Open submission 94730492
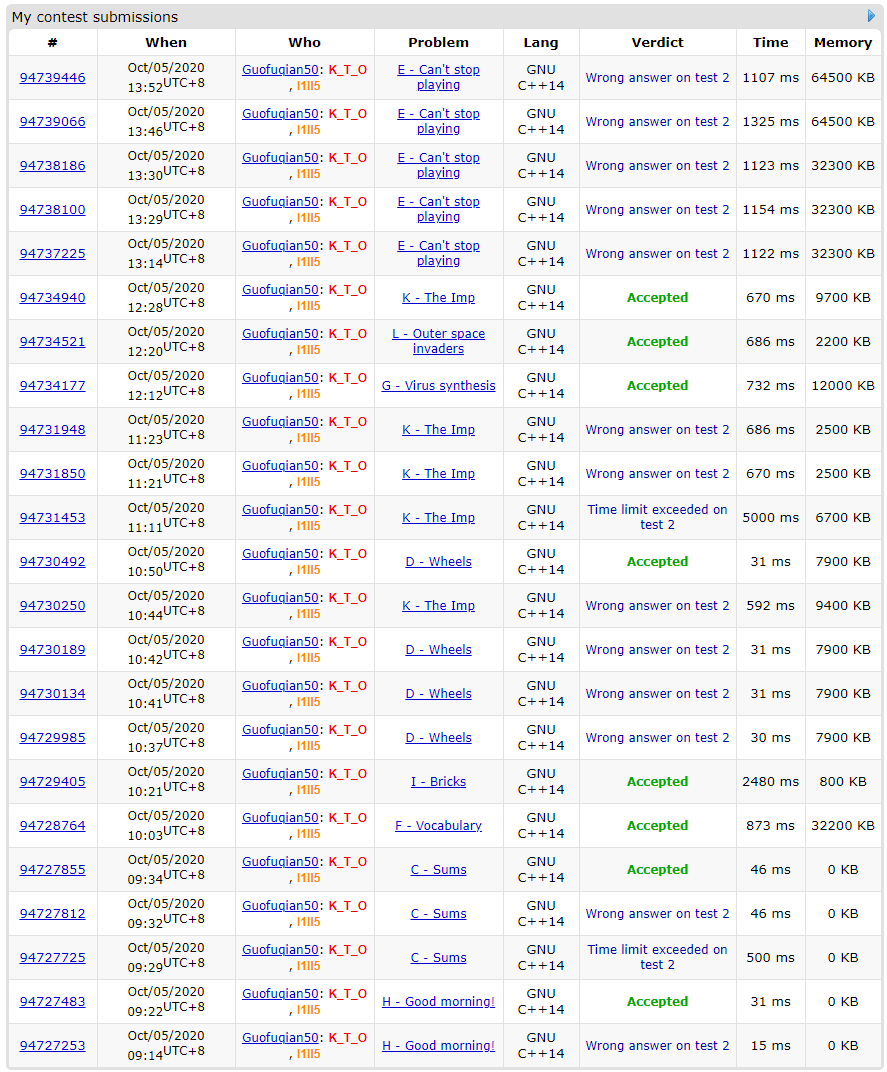 tap(53, 562)
